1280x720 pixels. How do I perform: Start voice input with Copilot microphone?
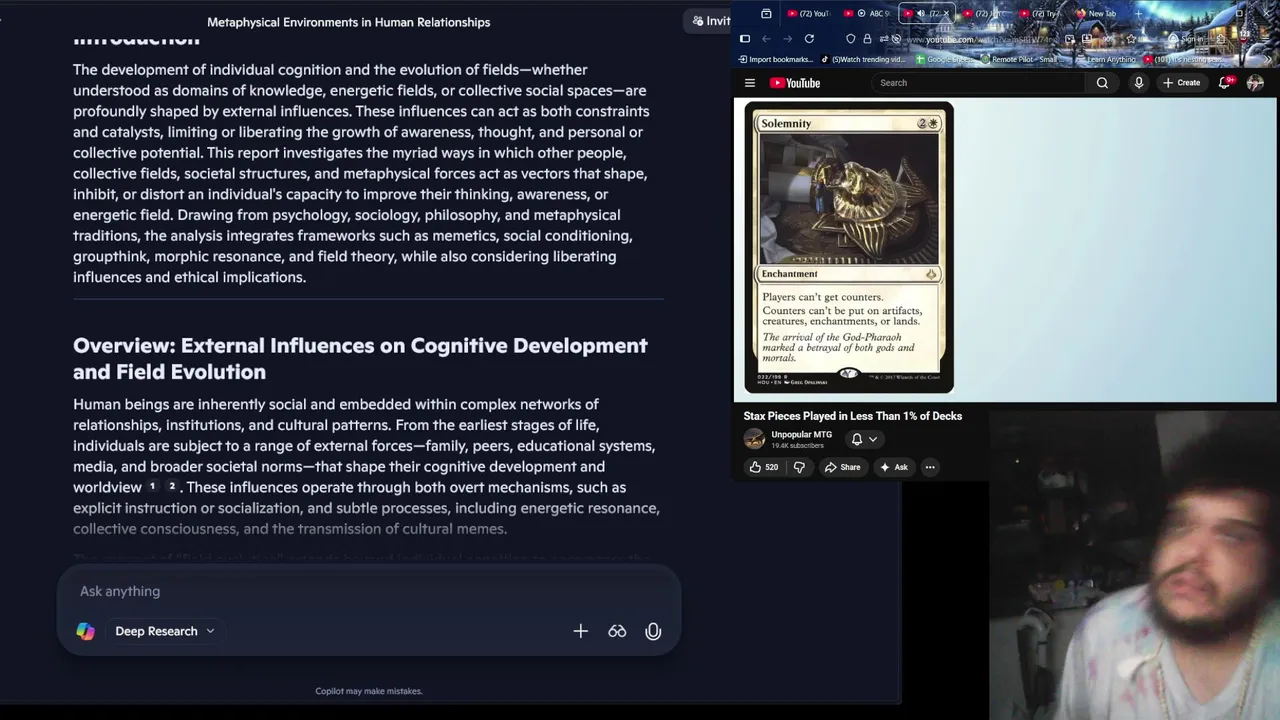tap(653, 631)
